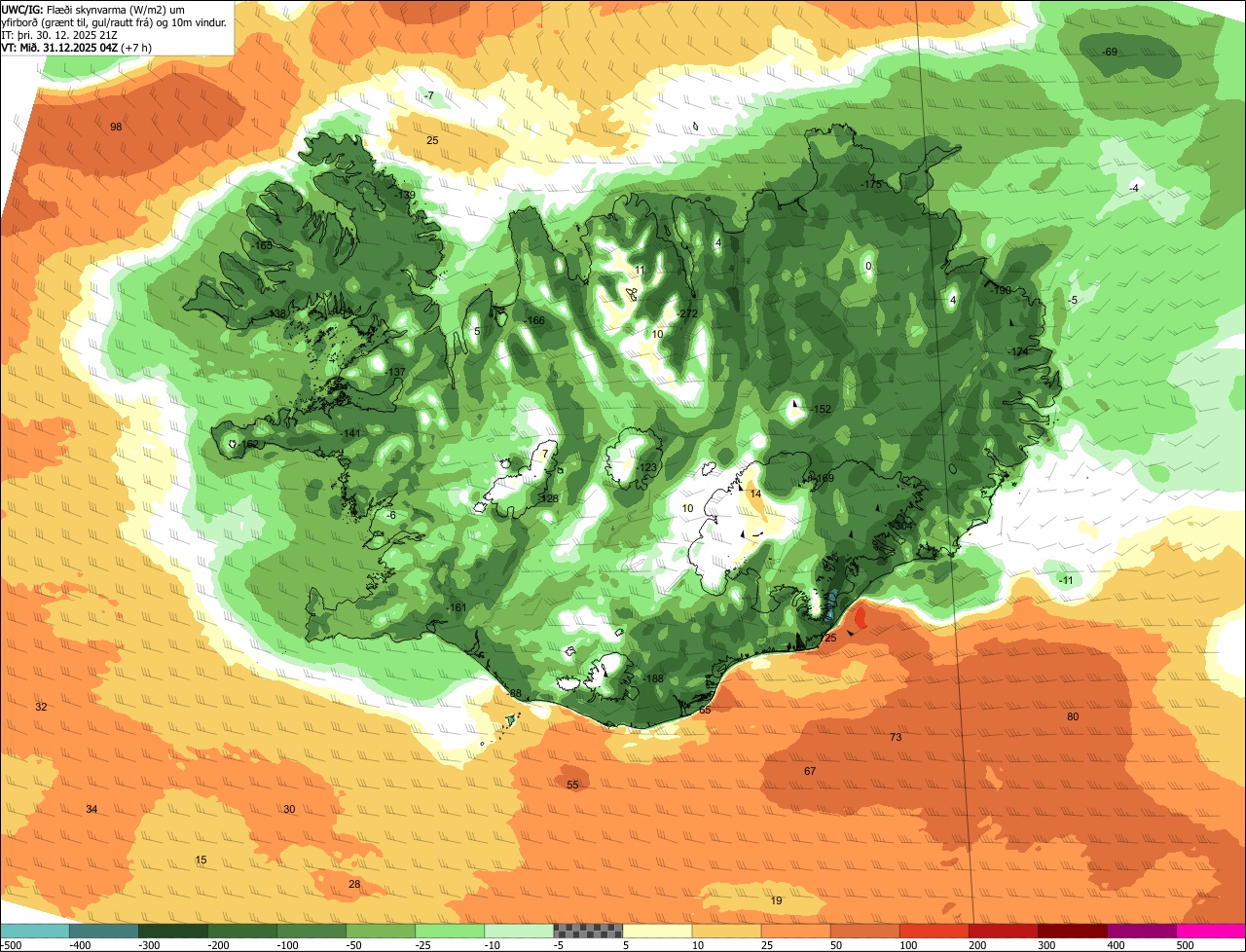Select the magenta swatch after 500 in legend
This screenshot has width=1246, height=952.
pos(1211,931)
